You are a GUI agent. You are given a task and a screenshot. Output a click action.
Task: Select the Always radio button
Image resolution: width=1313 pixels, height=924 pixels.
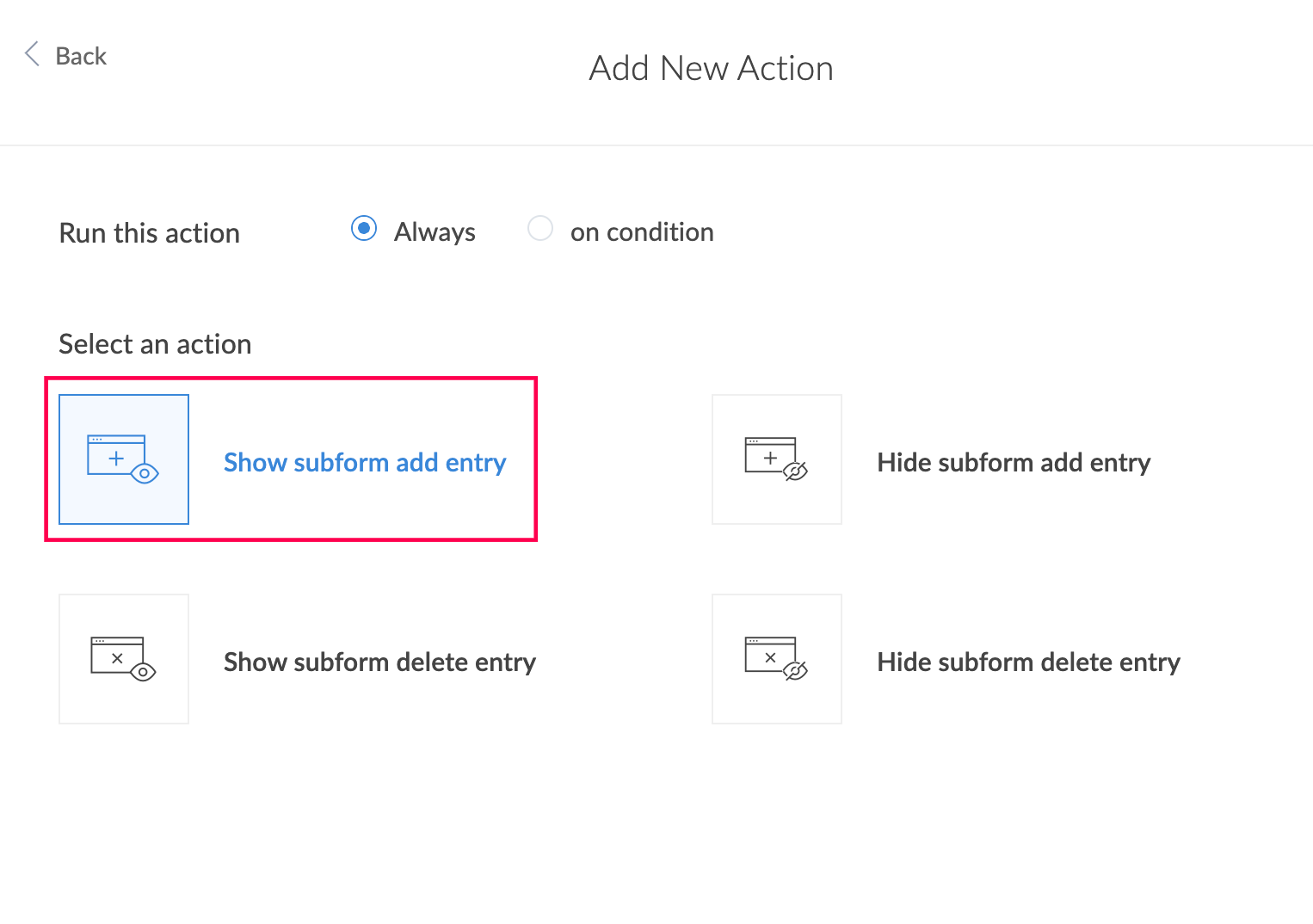364,228
